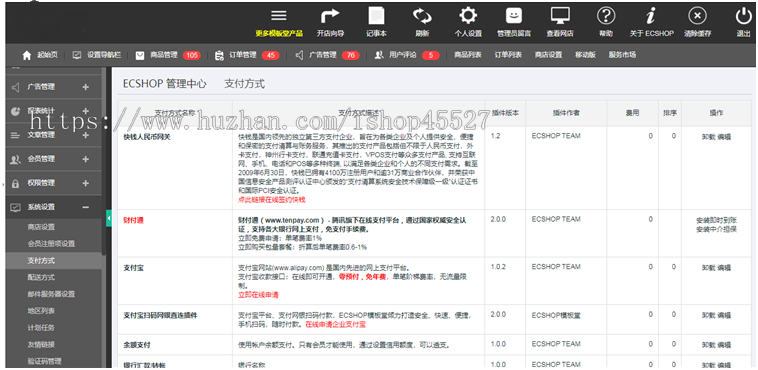Select 计划任务 in sidebar
The height and width of the screenshot is (370, 758).
[x=41, y=328]
